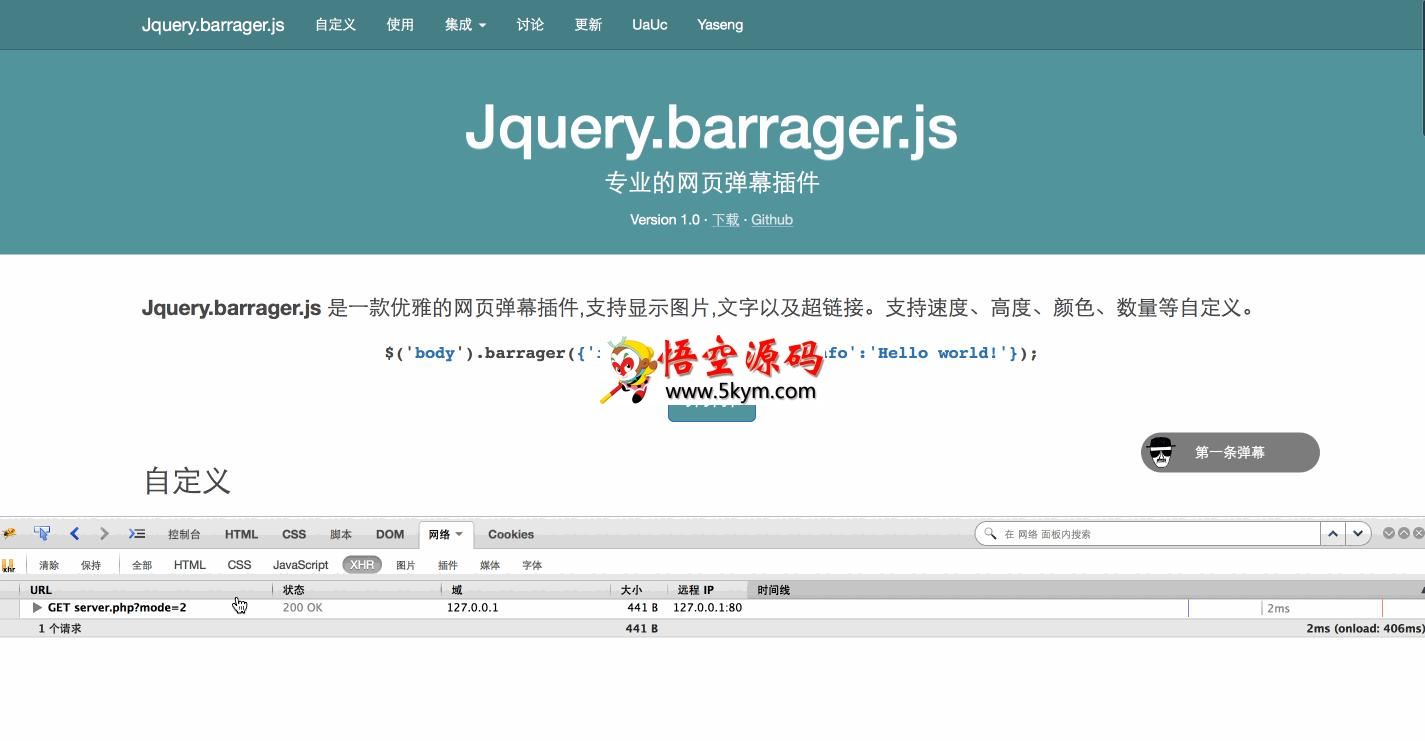Minimize the Firebug panel
This screenshot has width=1425, height=741.
(1389, 533)
